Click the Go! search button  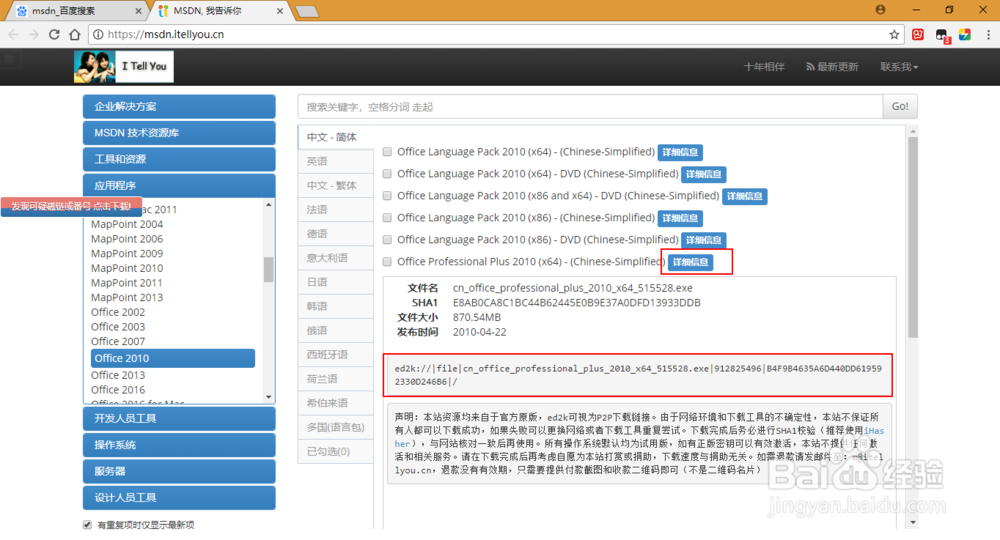900,106
